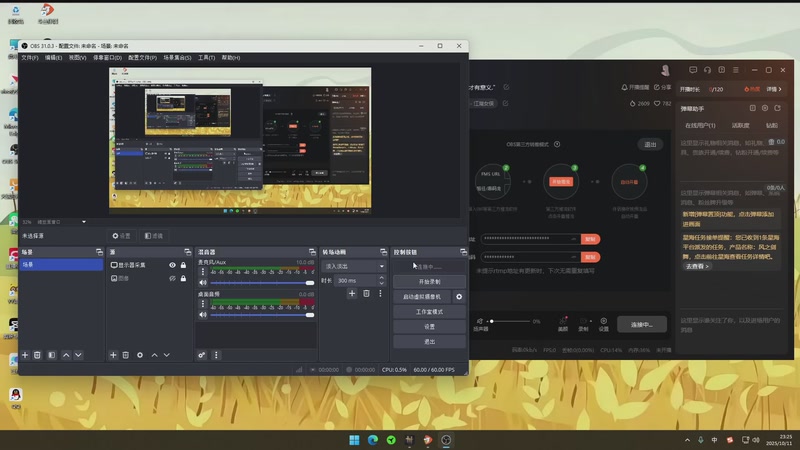The image size is (800, 450).
Task: Float the Scene Transitions dock panel
Action: click(384, 252)
